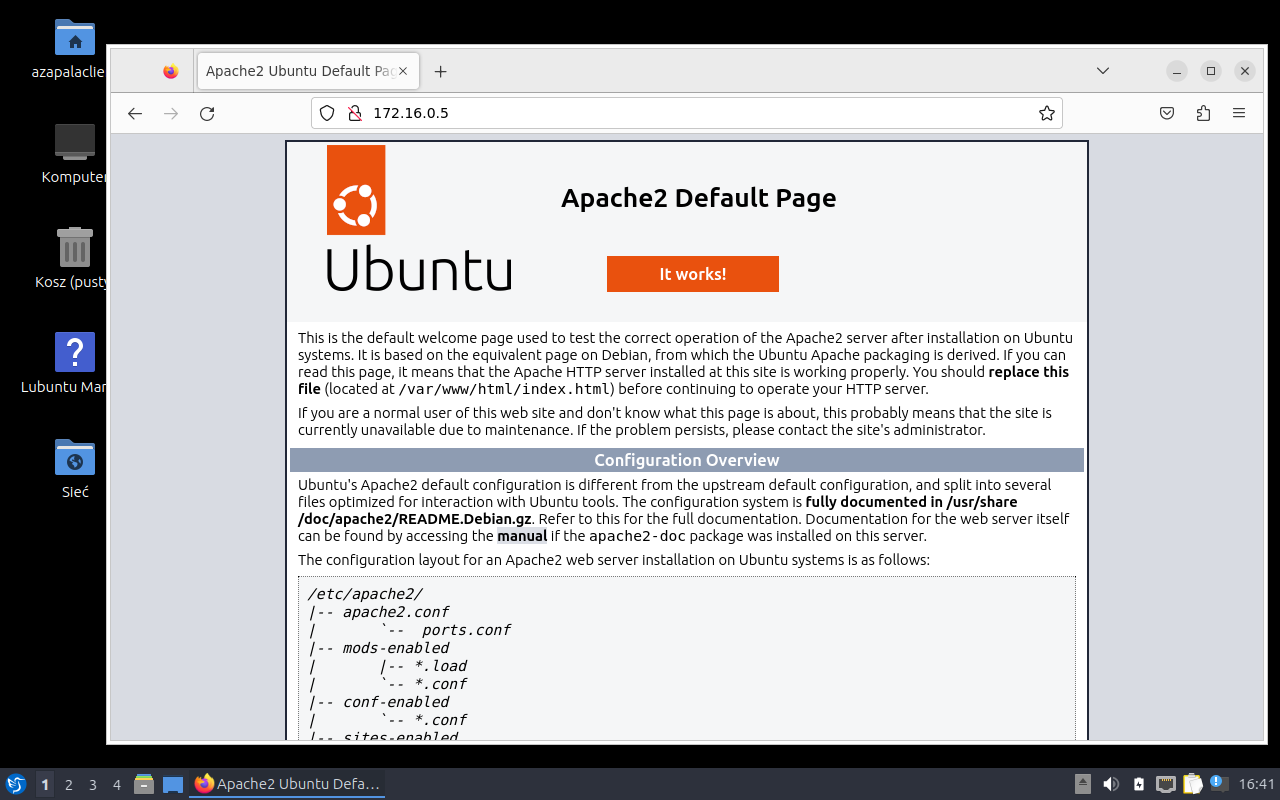
Task: Click the orange It works! banner
Action: pyautogui.click(x=692, y=274)
